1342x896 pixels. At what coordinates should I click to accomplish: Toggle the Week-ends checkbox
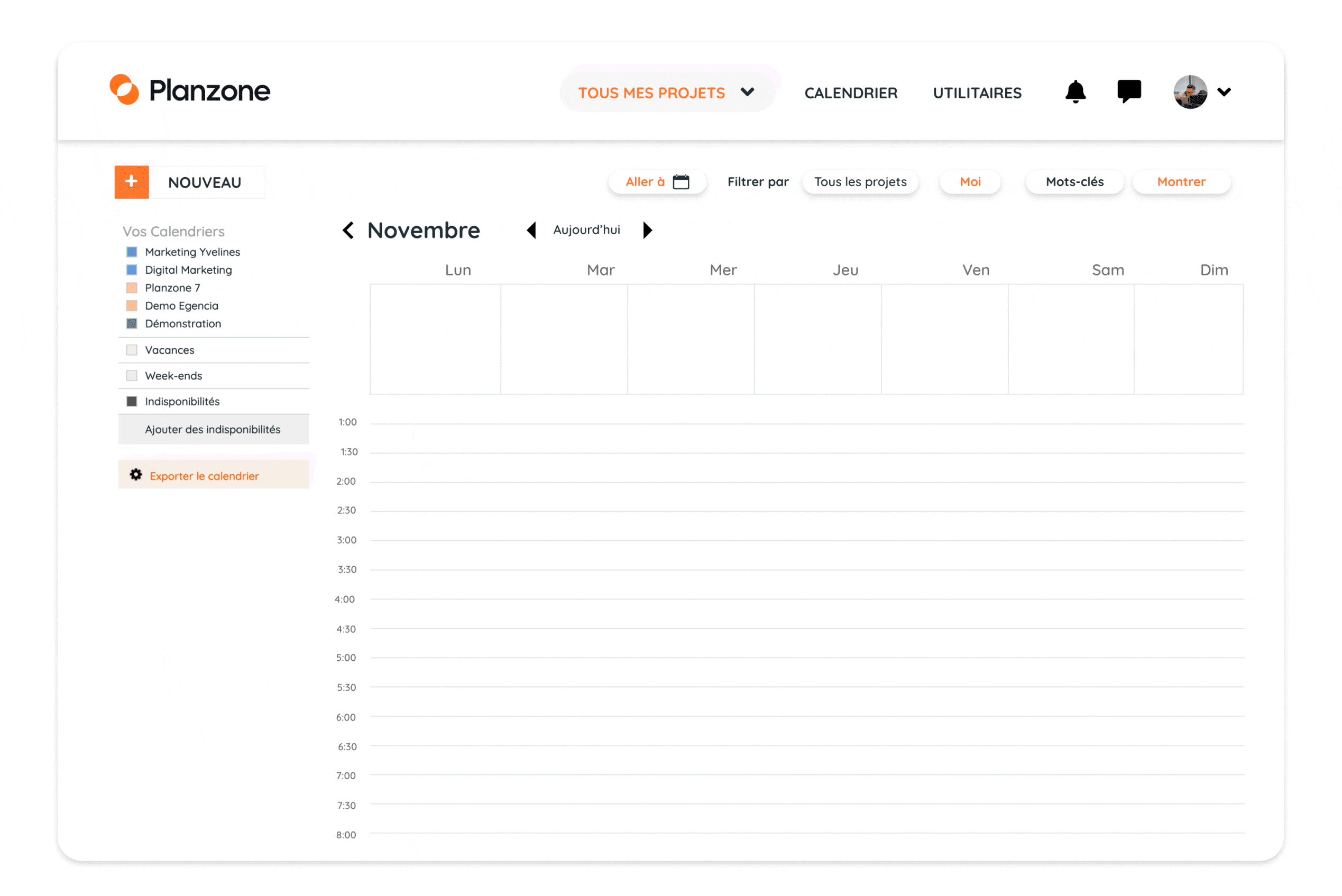tap(132, 375)
